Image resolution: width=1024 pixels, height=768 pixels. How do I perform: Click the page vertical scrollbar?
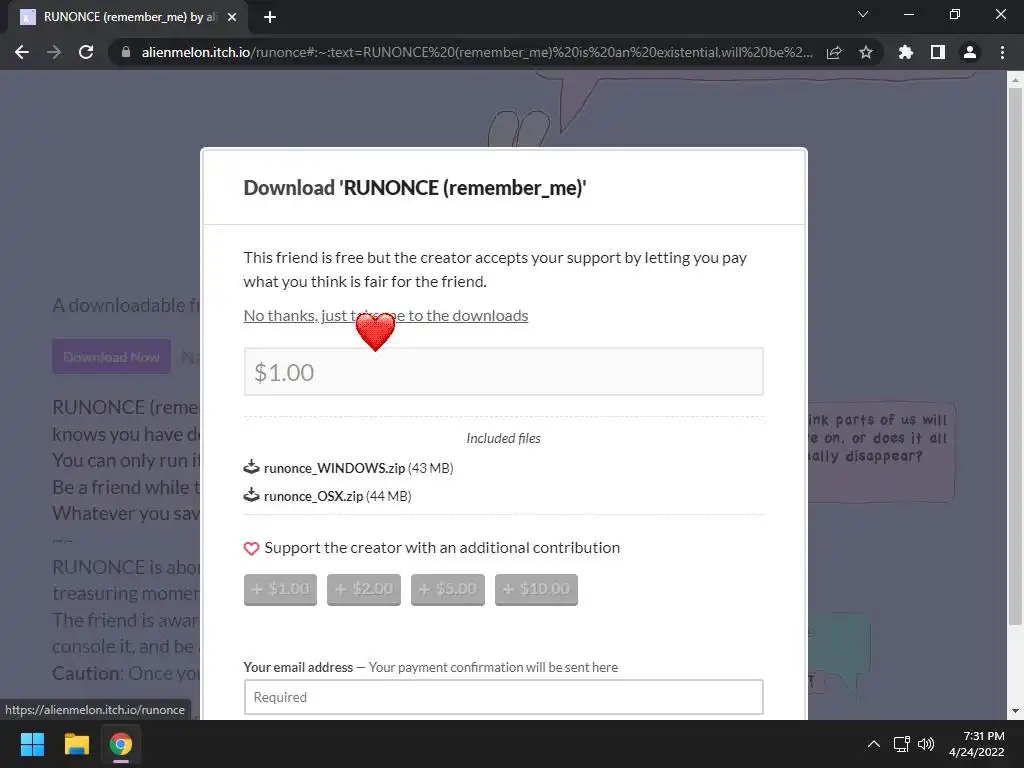tap(1015, 357)
